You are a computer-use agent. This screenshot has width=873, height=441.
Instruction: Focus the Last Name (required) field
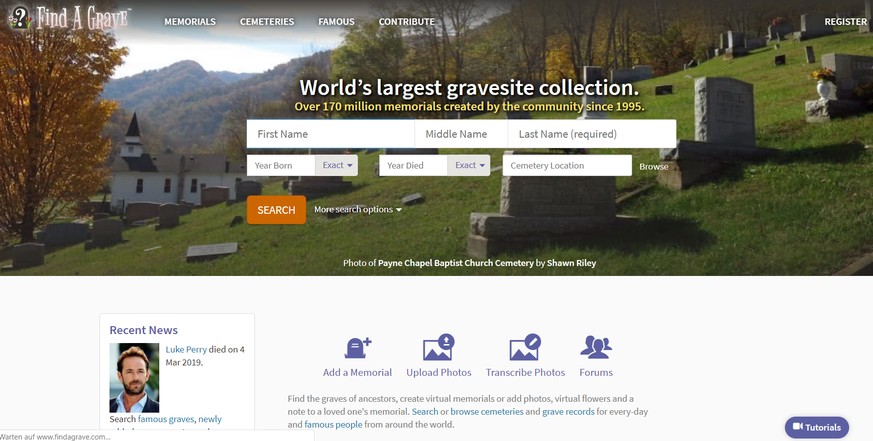pyautogui.click(x=592, y=134)
